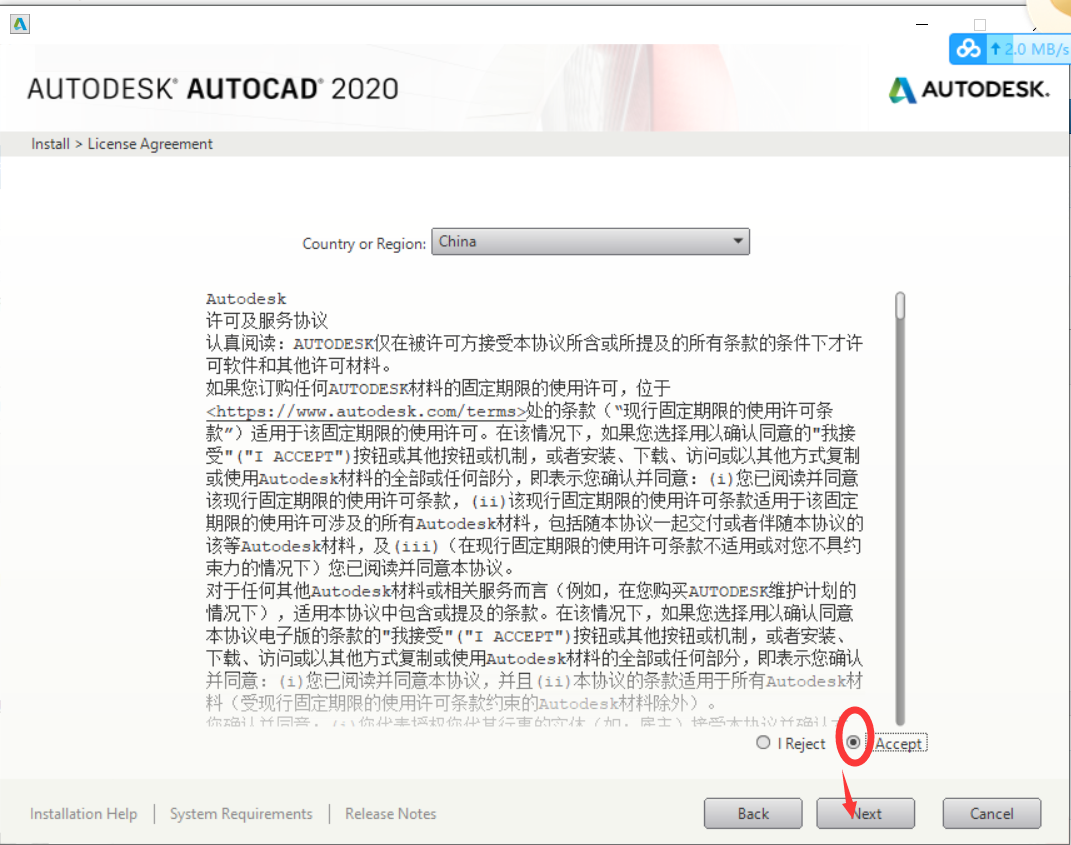Click the AutoCAD installer icon in title bar
The width and height of the screenshot is (1071, 845).
coord(20,25)
